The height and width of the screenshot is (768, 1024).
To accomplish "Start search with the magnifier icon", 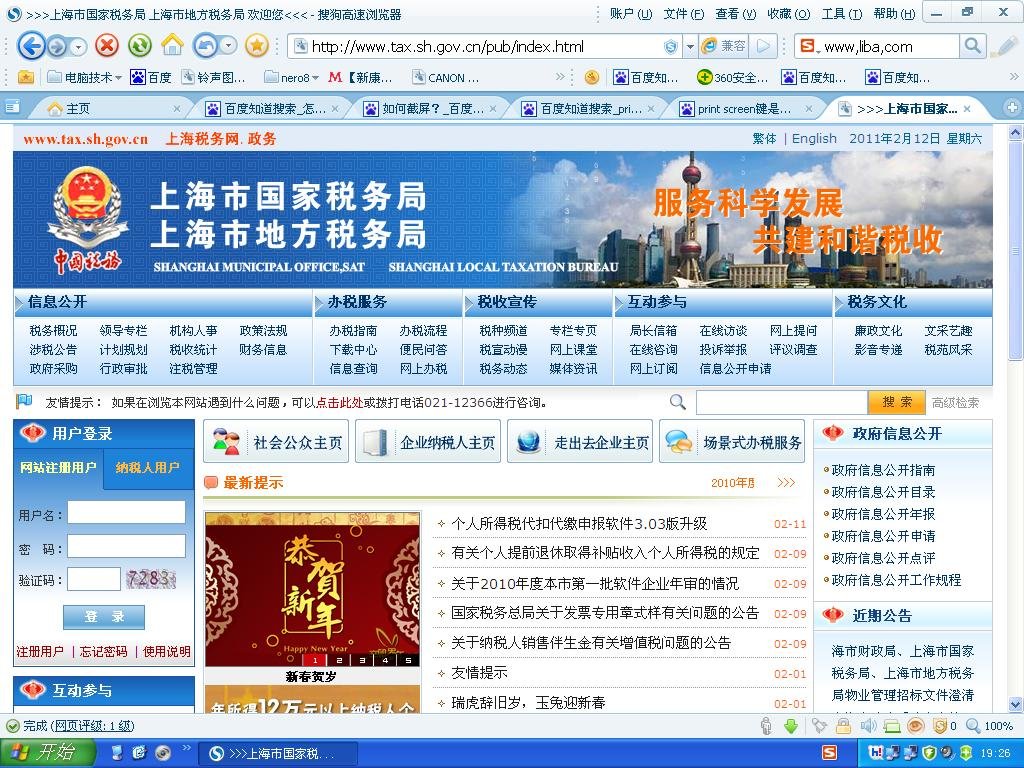I will pyautogui.click(x=971, y=46).
